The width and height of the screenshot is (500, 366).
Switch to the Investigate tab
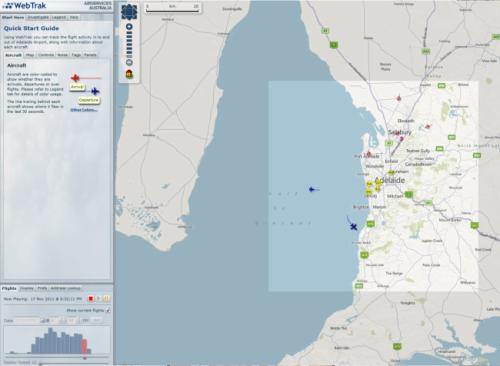(x=38, y=17)
